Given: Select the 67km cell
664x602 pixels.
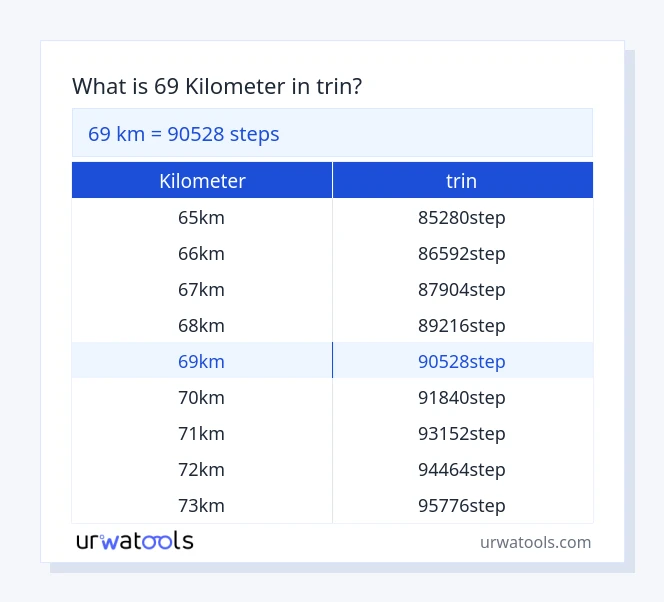Looking at the screenshot, I should tap(201, 289).
